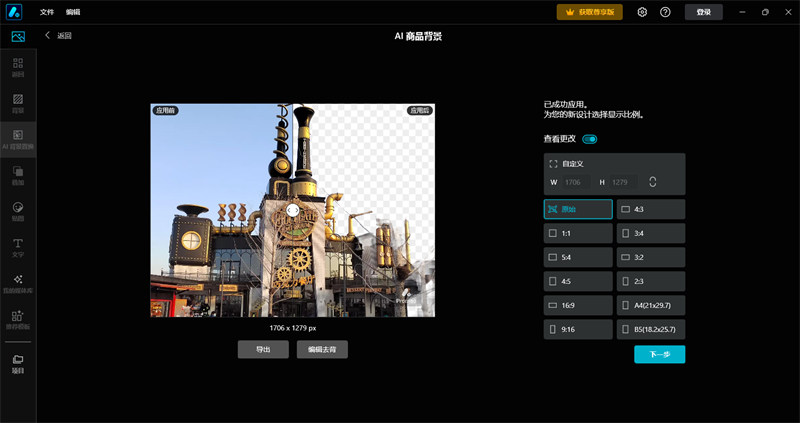Click the 导出 export button
The image size is (800, 423).
(x=263, y=350)
